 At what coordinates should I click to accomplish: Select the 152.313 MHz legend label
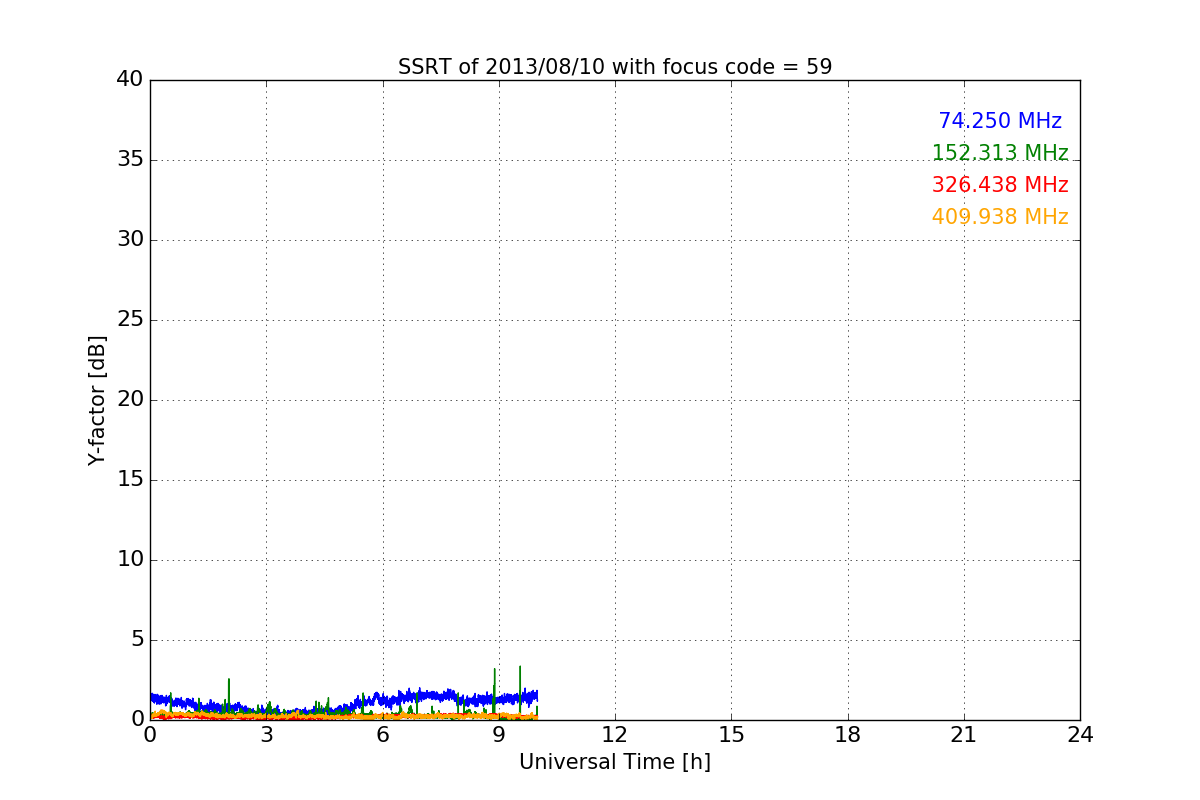(1000, 153)
